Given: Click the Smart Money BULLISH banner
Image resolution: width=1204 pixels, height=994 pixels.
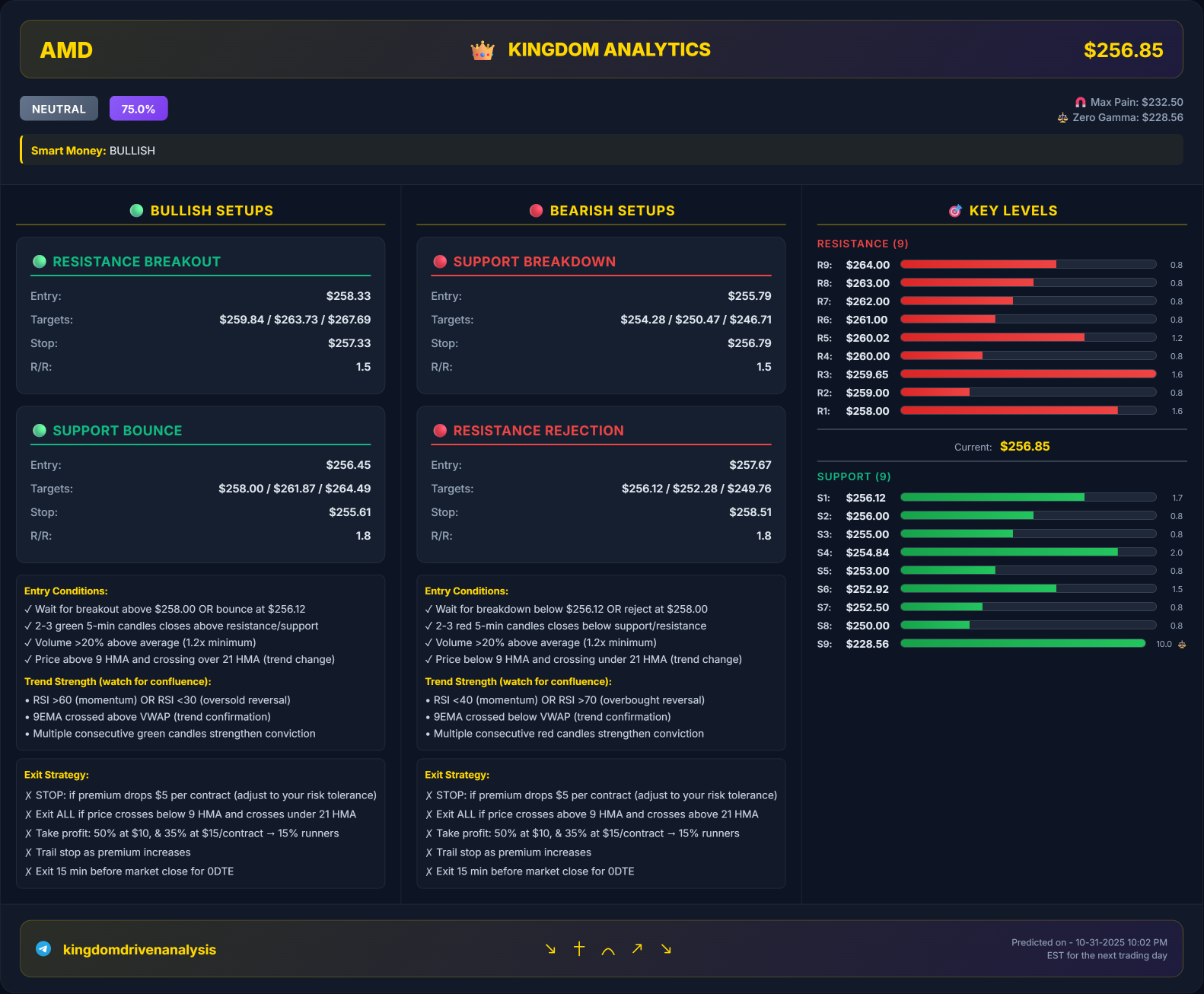Looking at the screenshot, I should point(601,150).
